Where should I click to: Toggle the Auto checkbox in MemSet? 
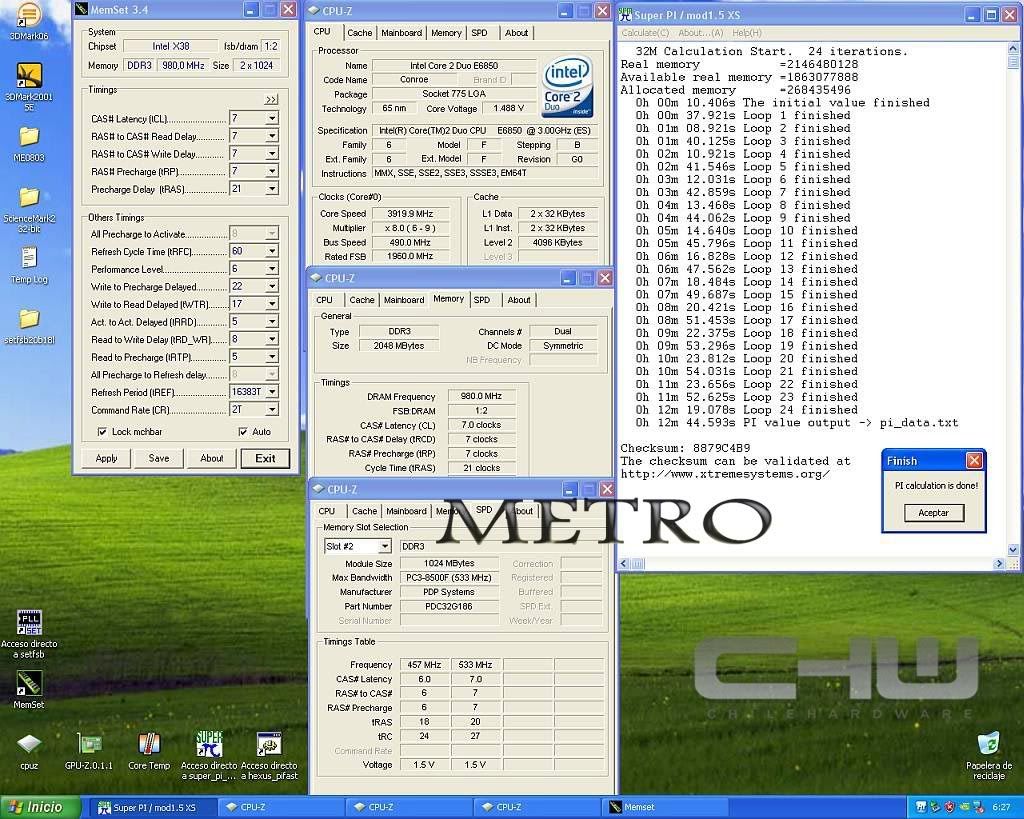click(243, 432)
